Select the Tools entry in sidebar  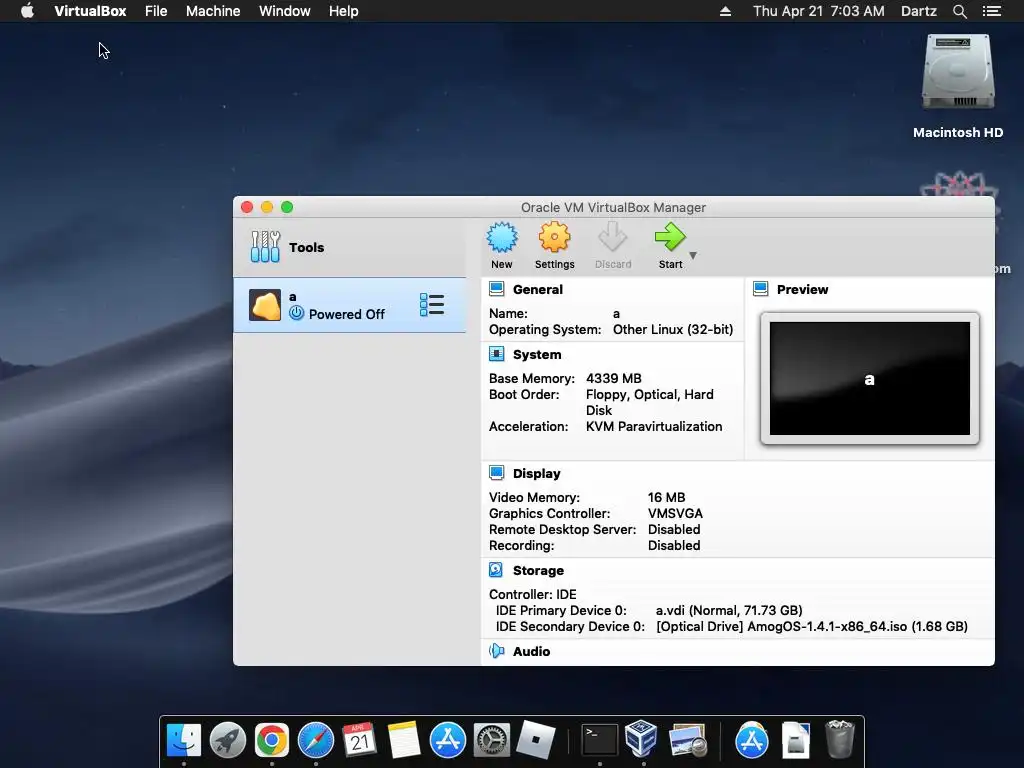coord(349,247)
